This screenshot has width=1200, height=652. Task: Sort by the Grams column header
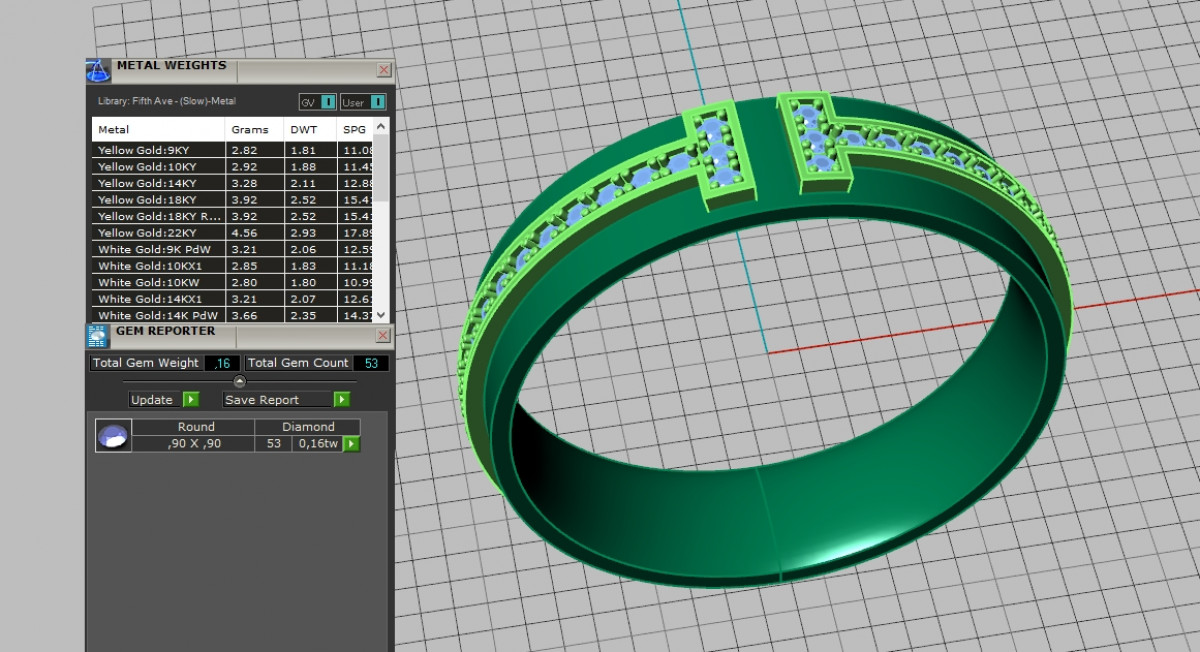tap(250, 130)
